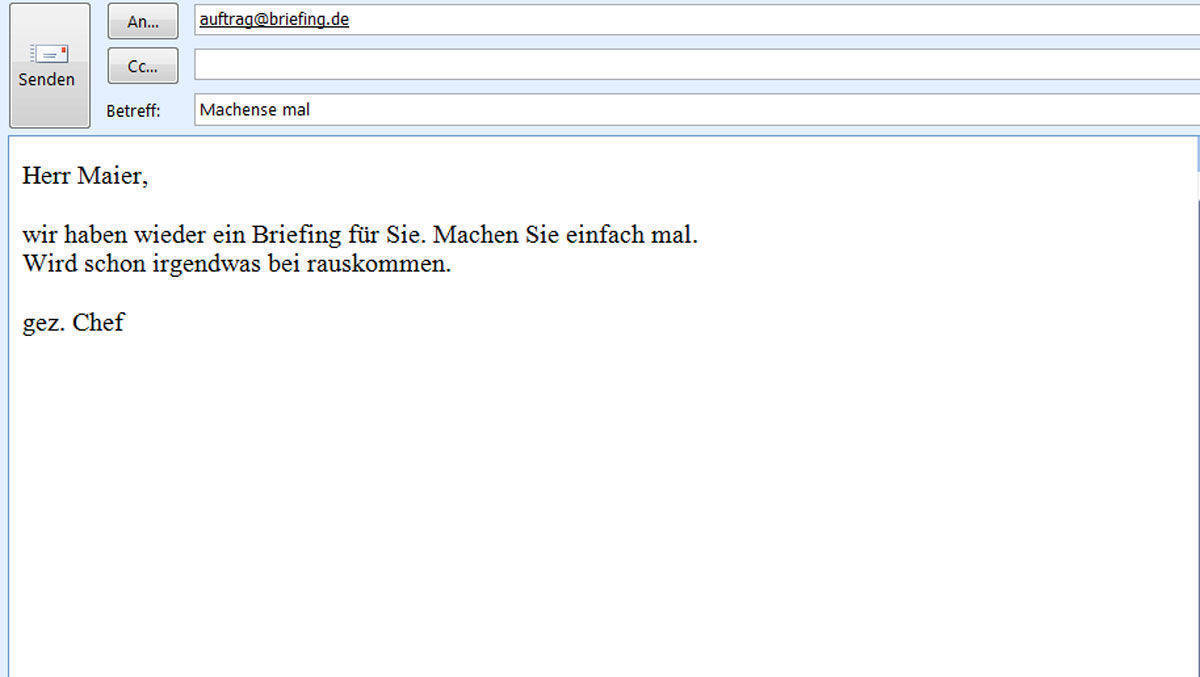Open Cc... recipient picker button
Viewport: 1200px width, 677px height.
tap(143, 66)
